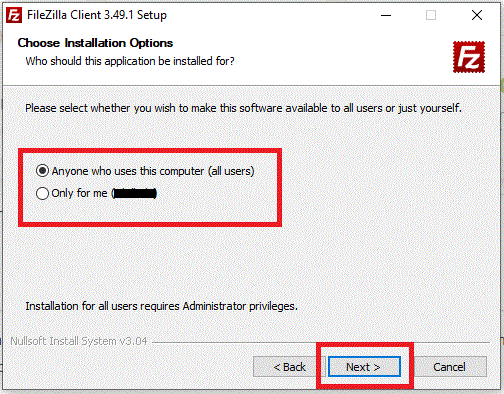This screenshot has height=394, width=504.
Task: Click 'FileZilla Client 3.49.1 Setup' title text
Action: point(97,15)
